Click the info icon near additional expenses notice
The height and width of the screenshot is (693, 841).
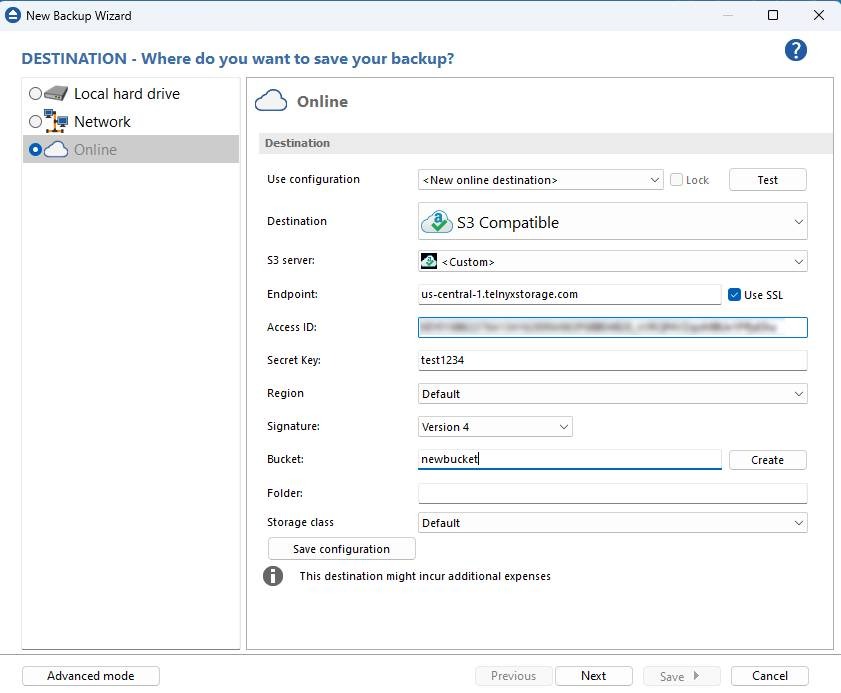[x=273, y=576]
